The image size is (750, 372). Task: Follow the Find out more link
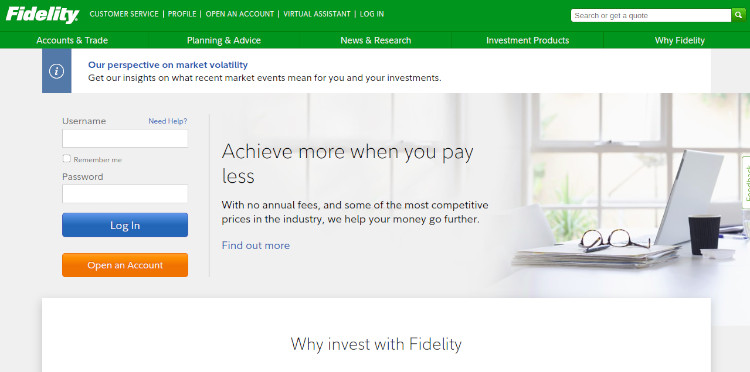tap(255, 245)
